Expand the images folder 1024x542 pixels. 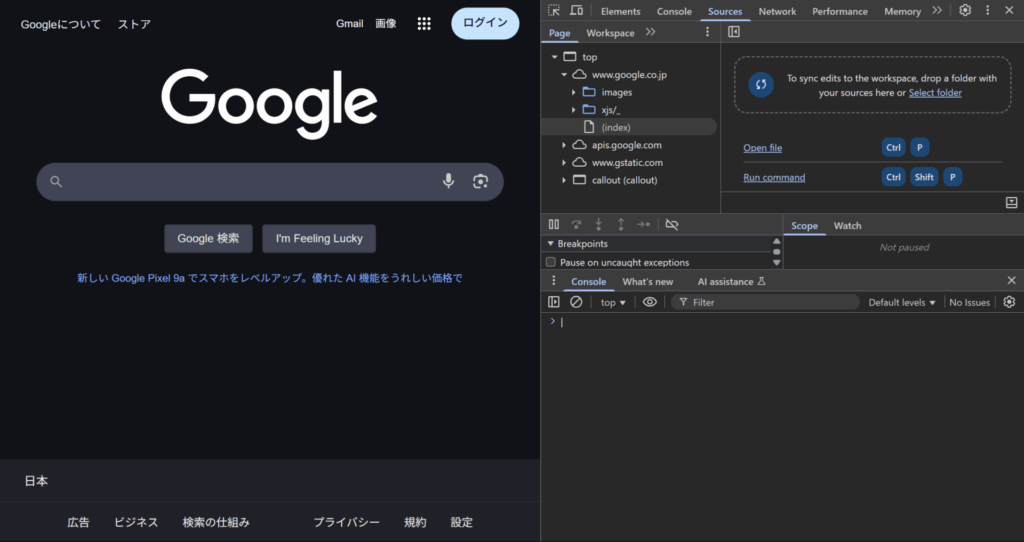pyautogui.click(x=573, y=92)
